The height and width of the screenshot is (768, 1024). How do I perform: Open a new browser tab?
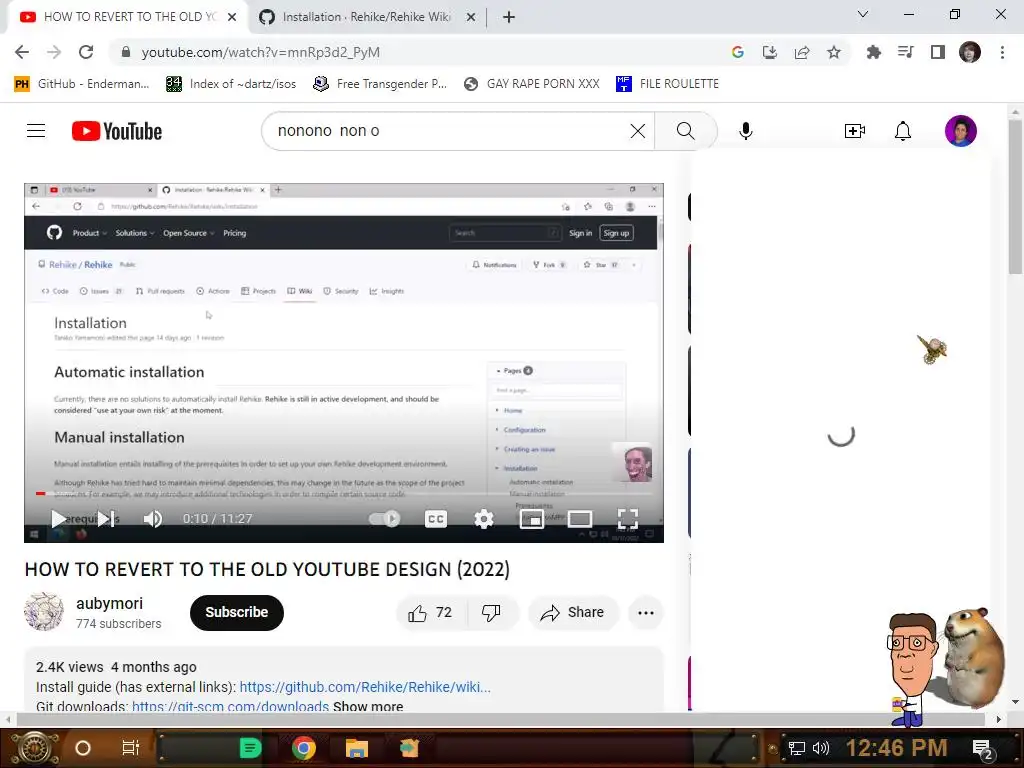tap(509, 18)
